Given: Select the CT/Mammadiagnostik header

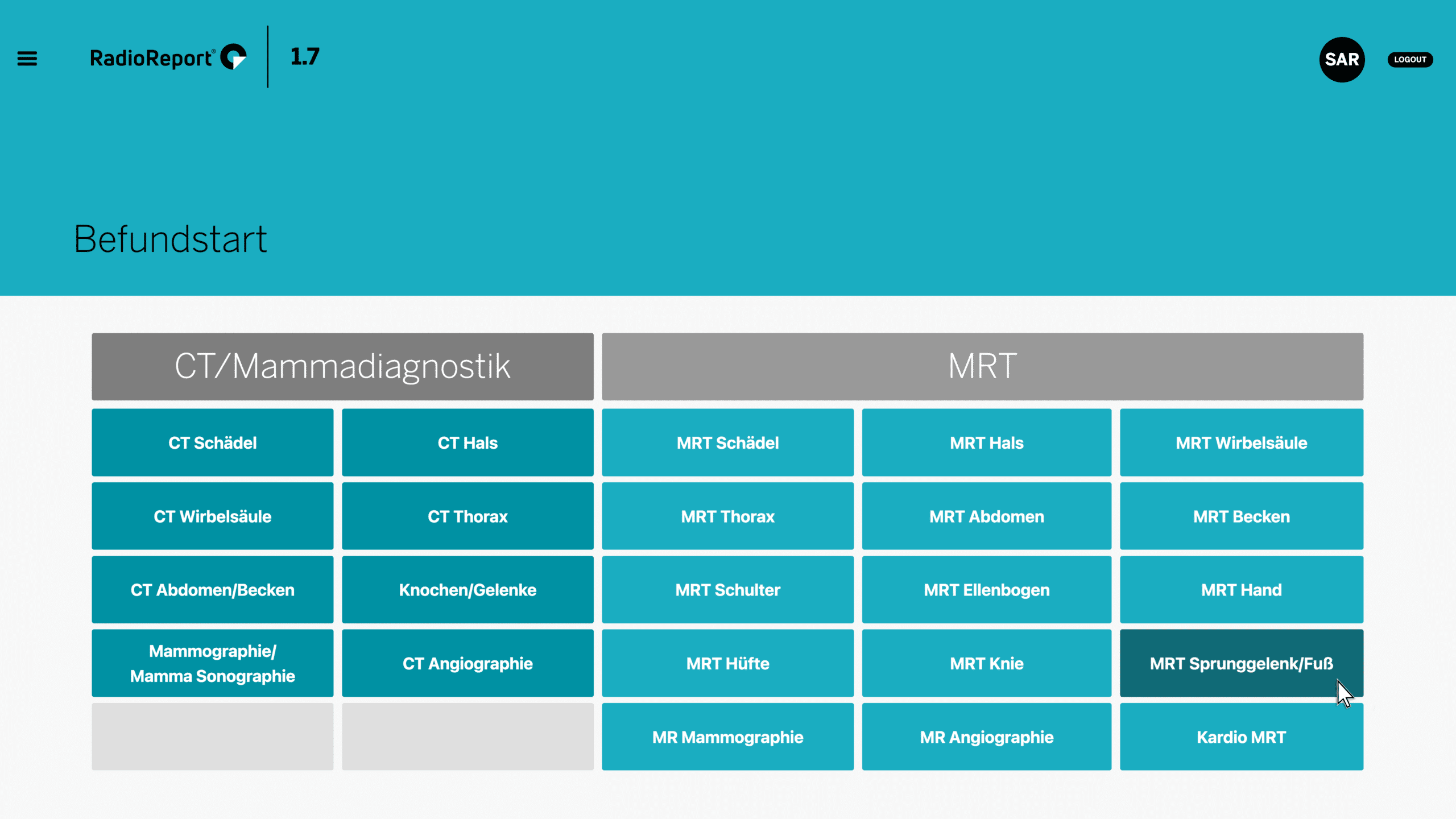Looking at the screenshot, I should click(x=342, y=366).
